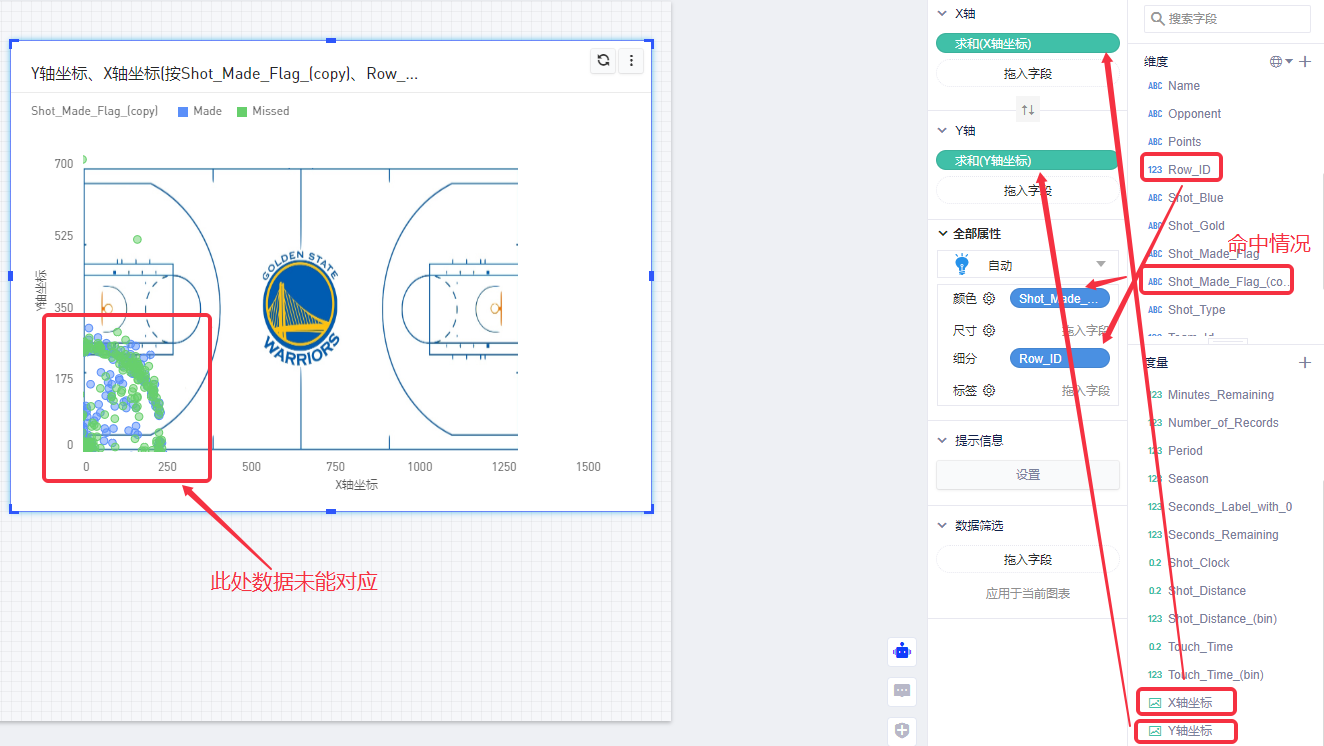Open the 颜色 gear settings

[989, 299]
